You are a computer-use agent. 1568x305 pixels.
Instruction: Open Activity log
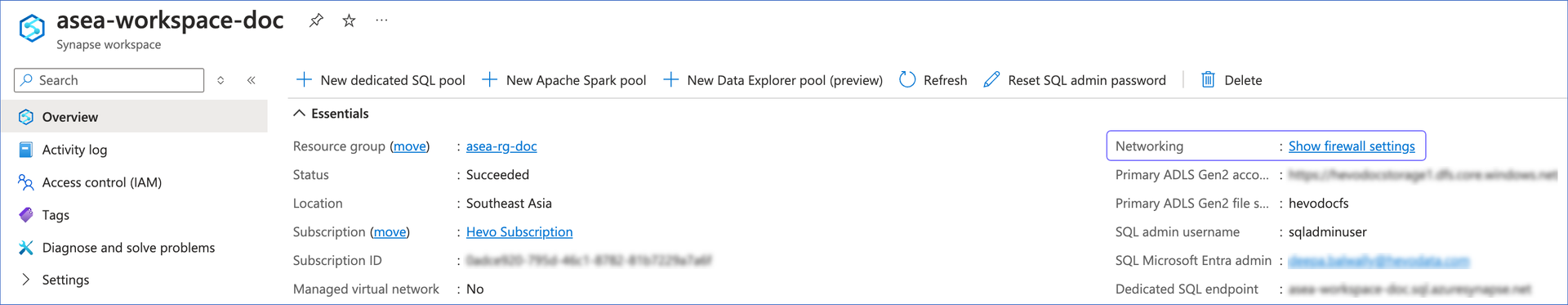74,150
